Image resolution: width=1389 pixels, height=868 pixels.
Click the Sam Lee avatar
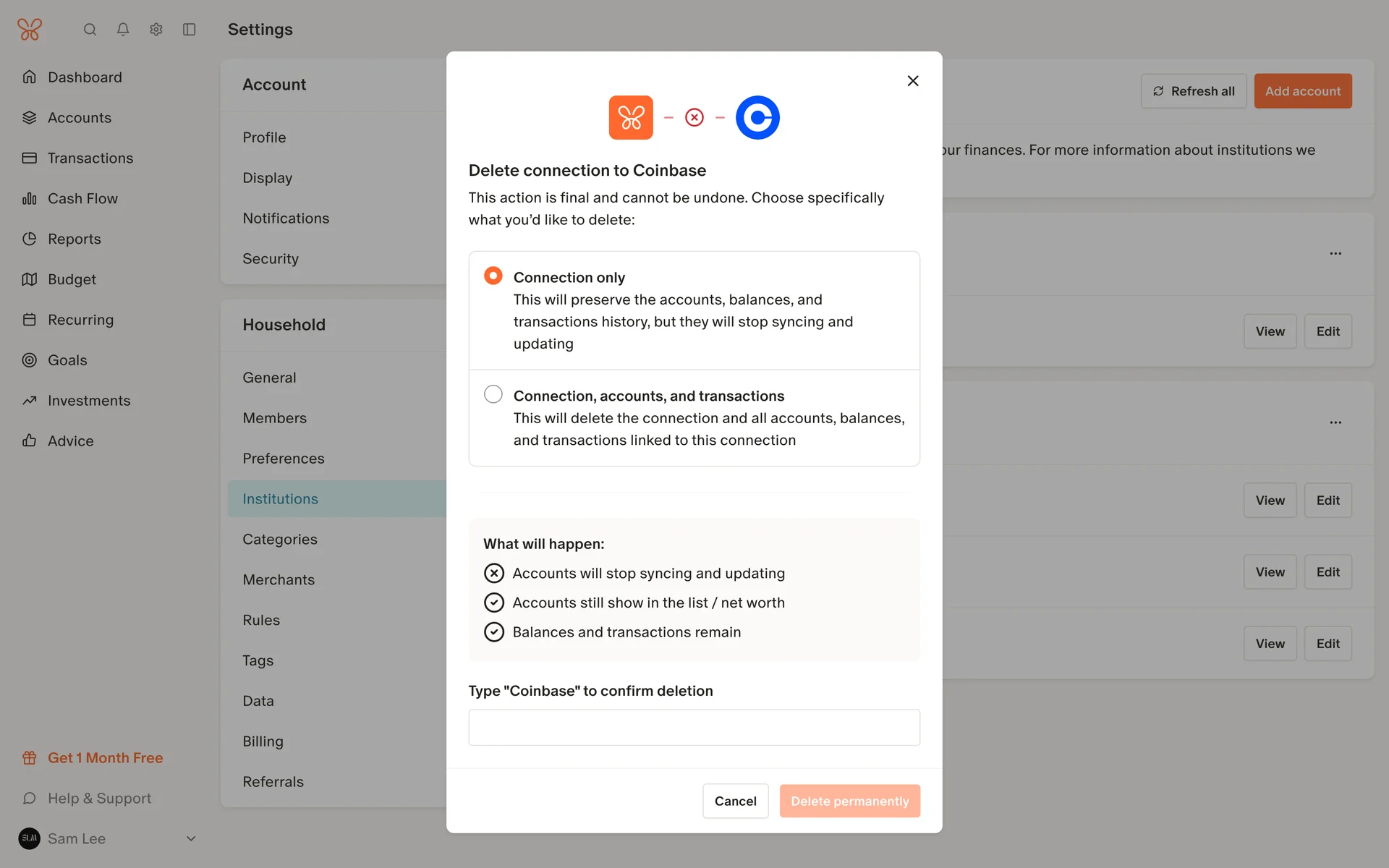click(30, 838)
